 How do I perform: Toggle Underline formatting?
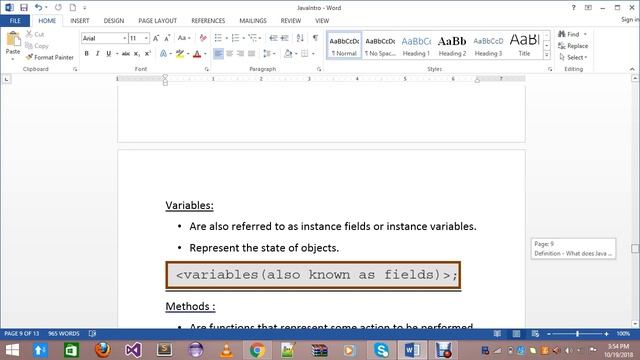(108, 53)
